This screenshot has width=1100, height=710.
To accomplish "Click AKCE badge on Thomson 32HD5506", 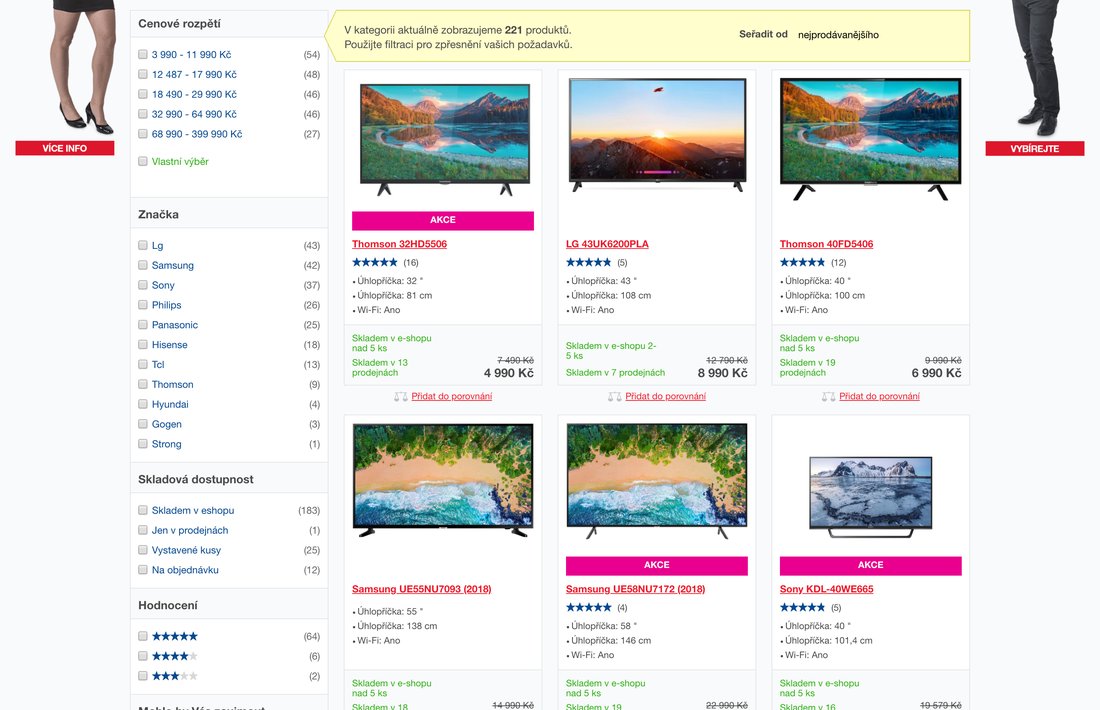I will (443, 220).
